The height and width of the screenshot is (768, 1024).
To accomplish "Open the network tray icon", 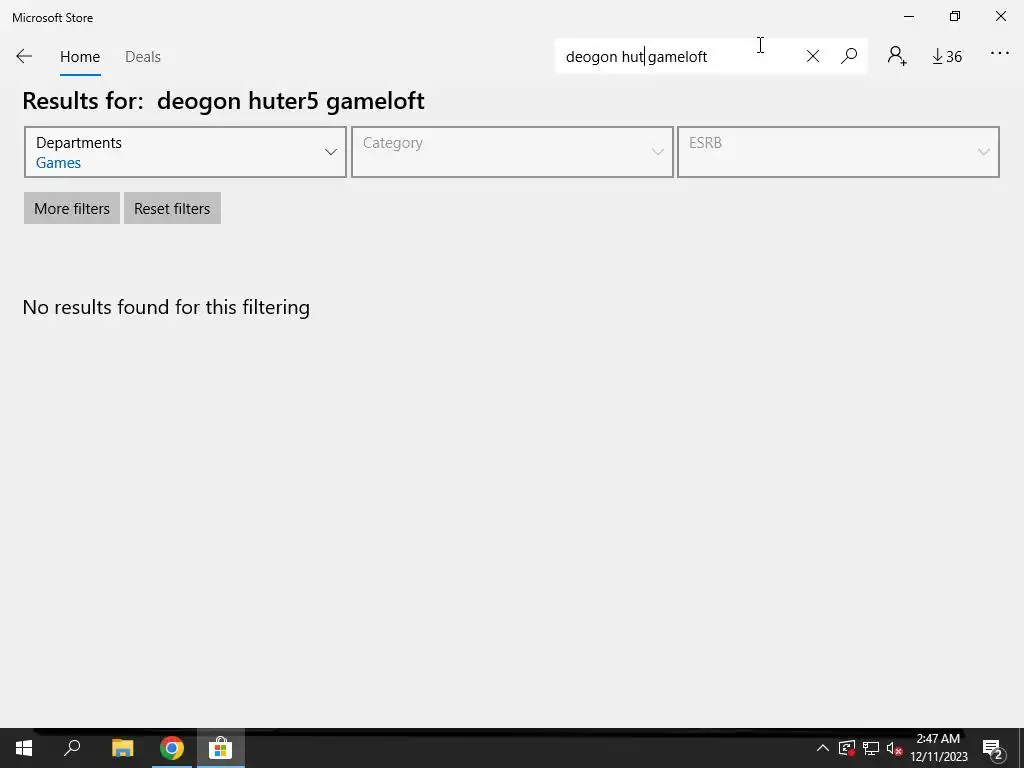I will point(871,748).
